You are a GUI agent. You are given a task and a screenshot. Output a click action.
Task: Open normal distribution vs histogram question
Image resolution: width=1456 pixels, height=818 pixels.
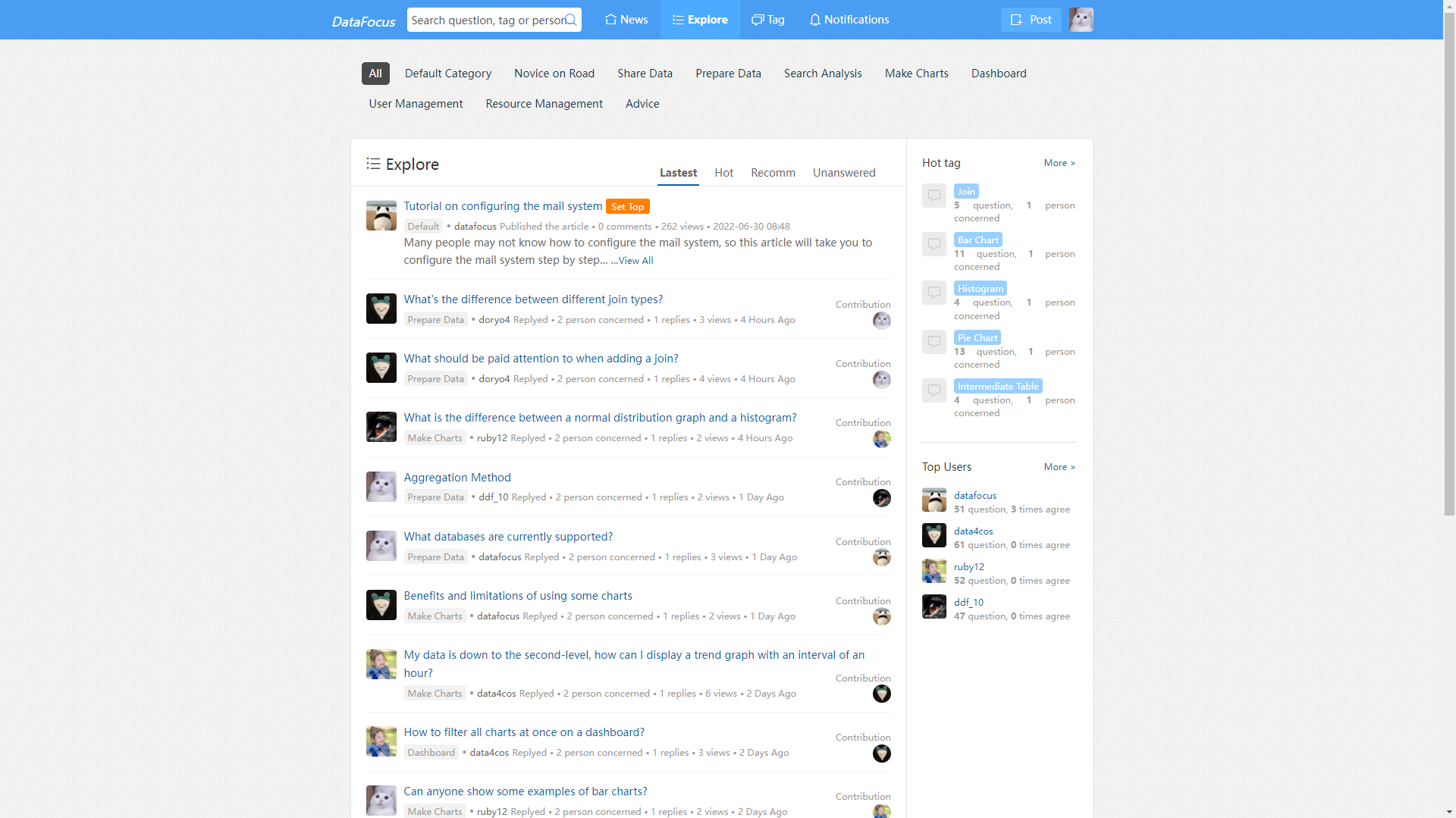600,418
